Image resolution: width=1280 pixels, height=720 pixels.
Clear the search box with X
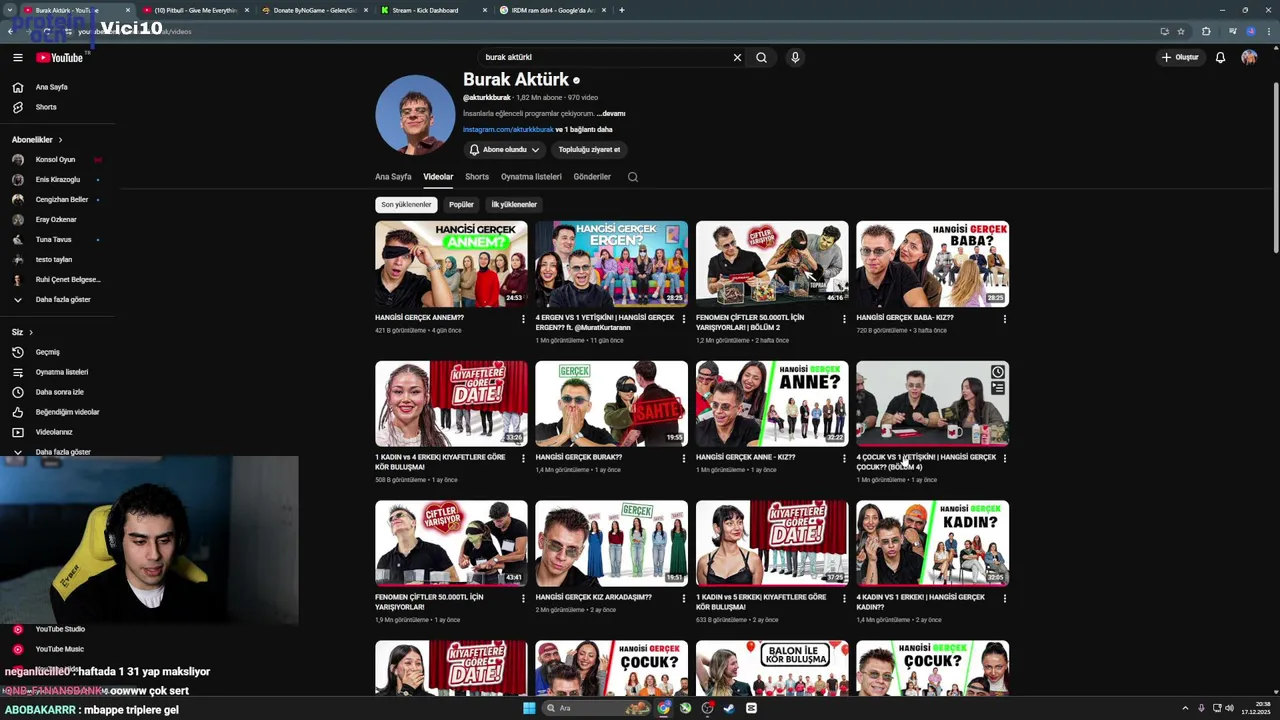(737, 58)
